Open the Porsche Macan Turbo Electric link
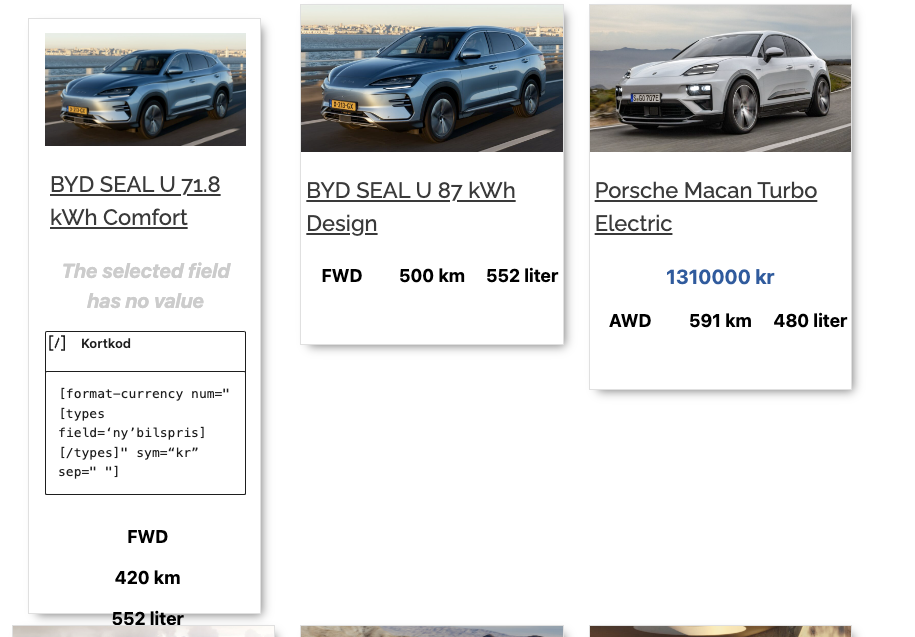This screenshot has height=637, width=915. [706, 207]
